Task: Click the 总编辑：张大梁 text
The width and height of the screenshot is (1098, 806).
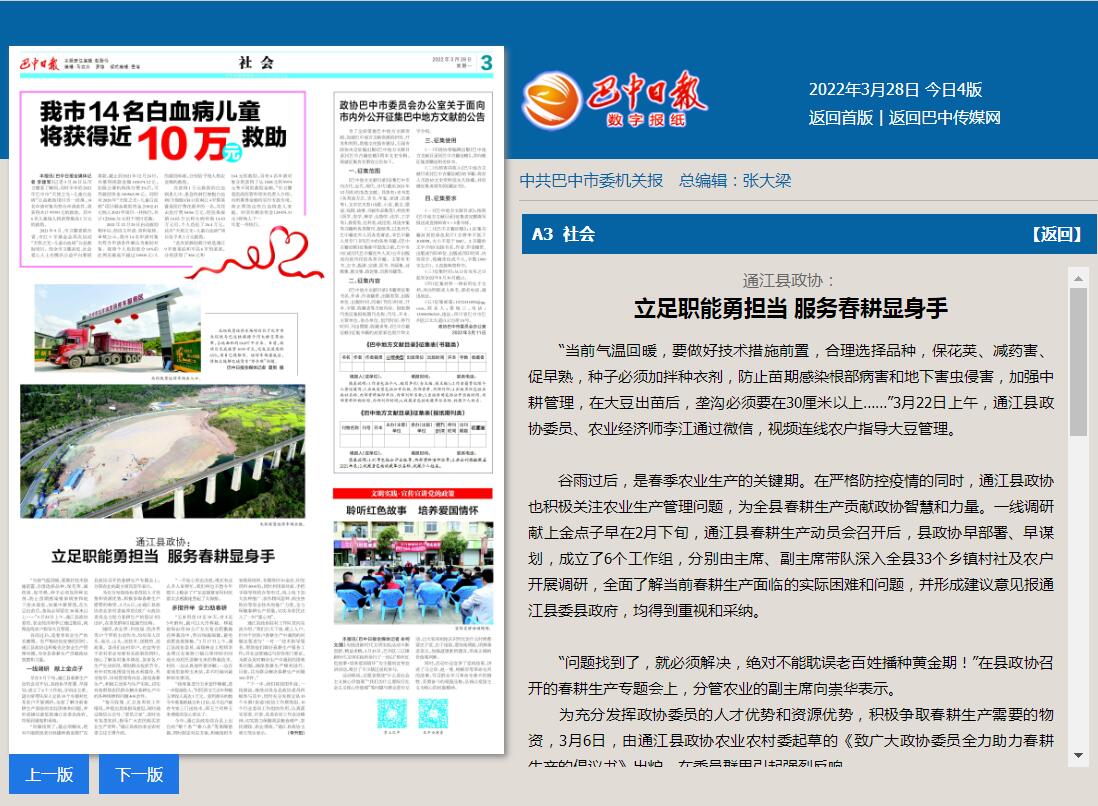Action: point(735,181)
